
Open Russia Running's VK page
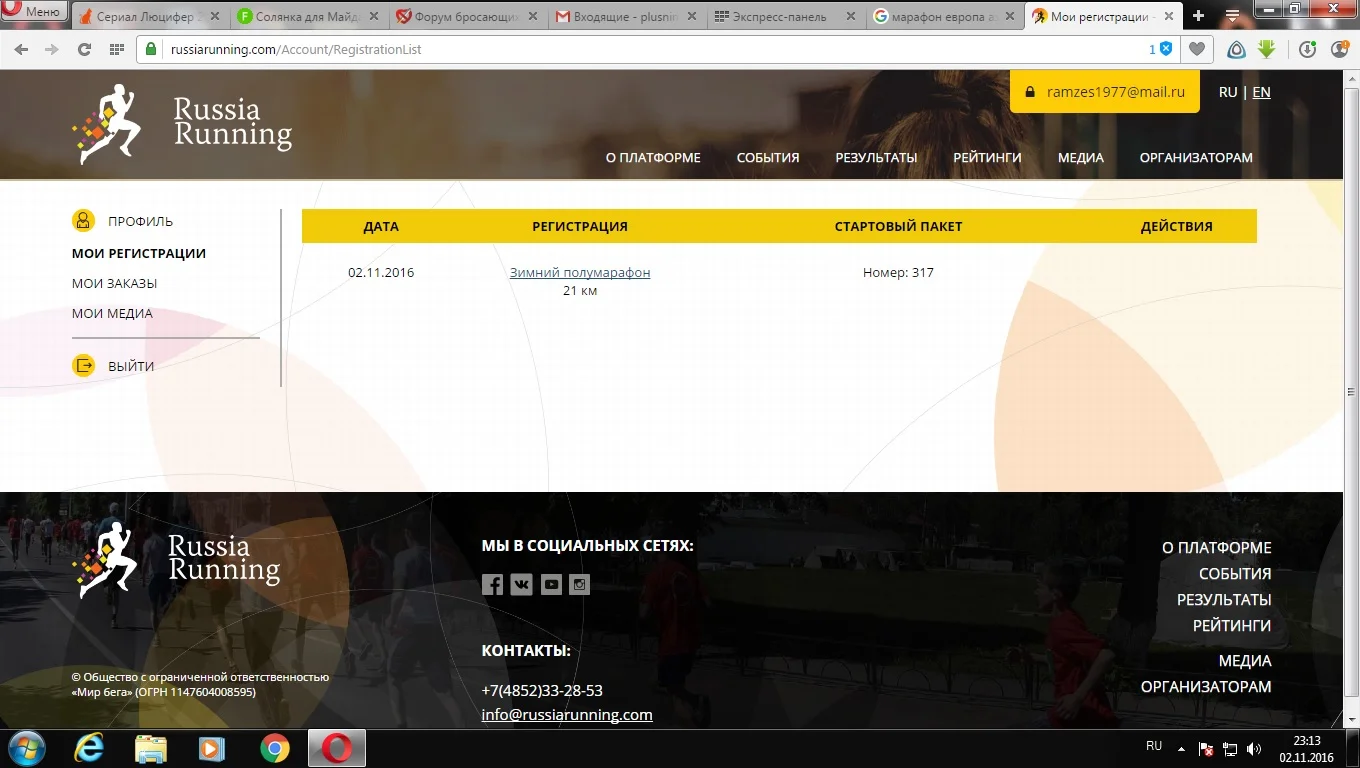pyautogui.click(x=521, y=584)
